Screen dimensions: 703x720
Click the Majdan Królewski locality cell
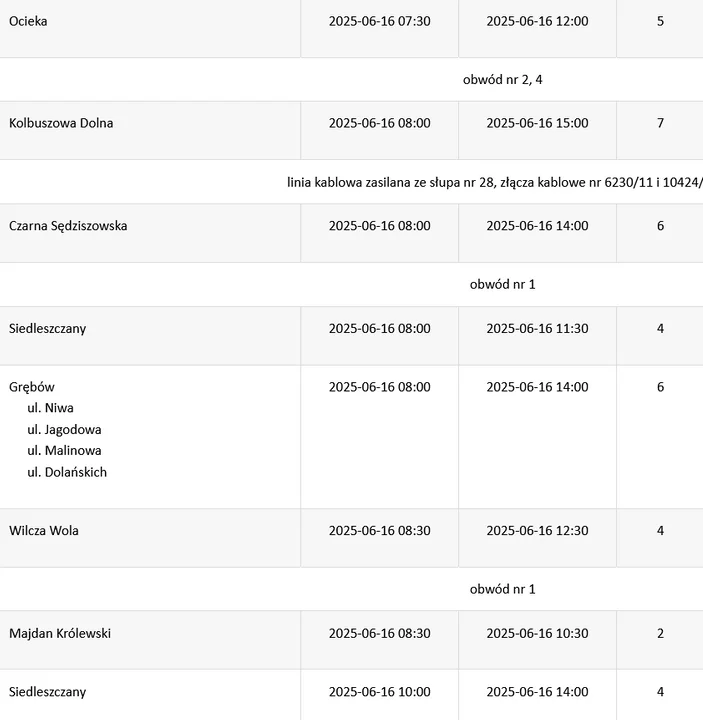click(60, 633)
